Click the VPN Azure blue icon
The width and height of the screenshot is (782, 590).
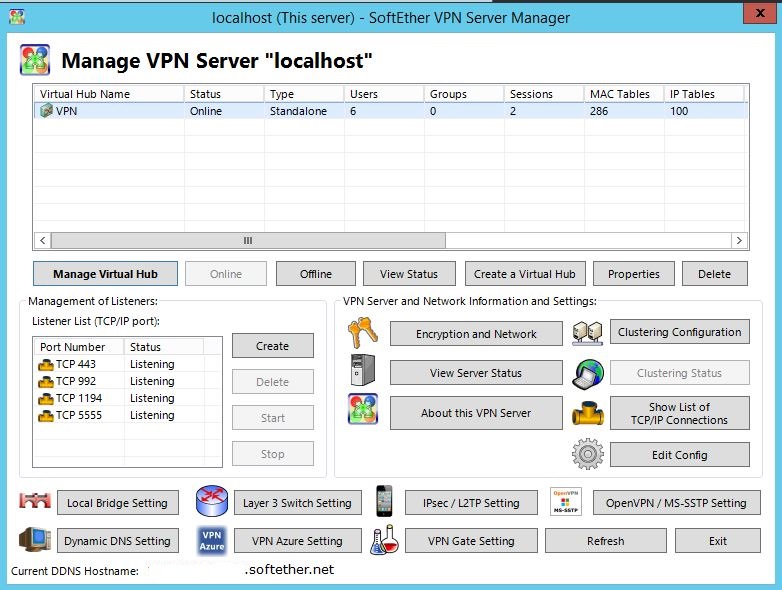pyautogui.click(x=212, y=541)
